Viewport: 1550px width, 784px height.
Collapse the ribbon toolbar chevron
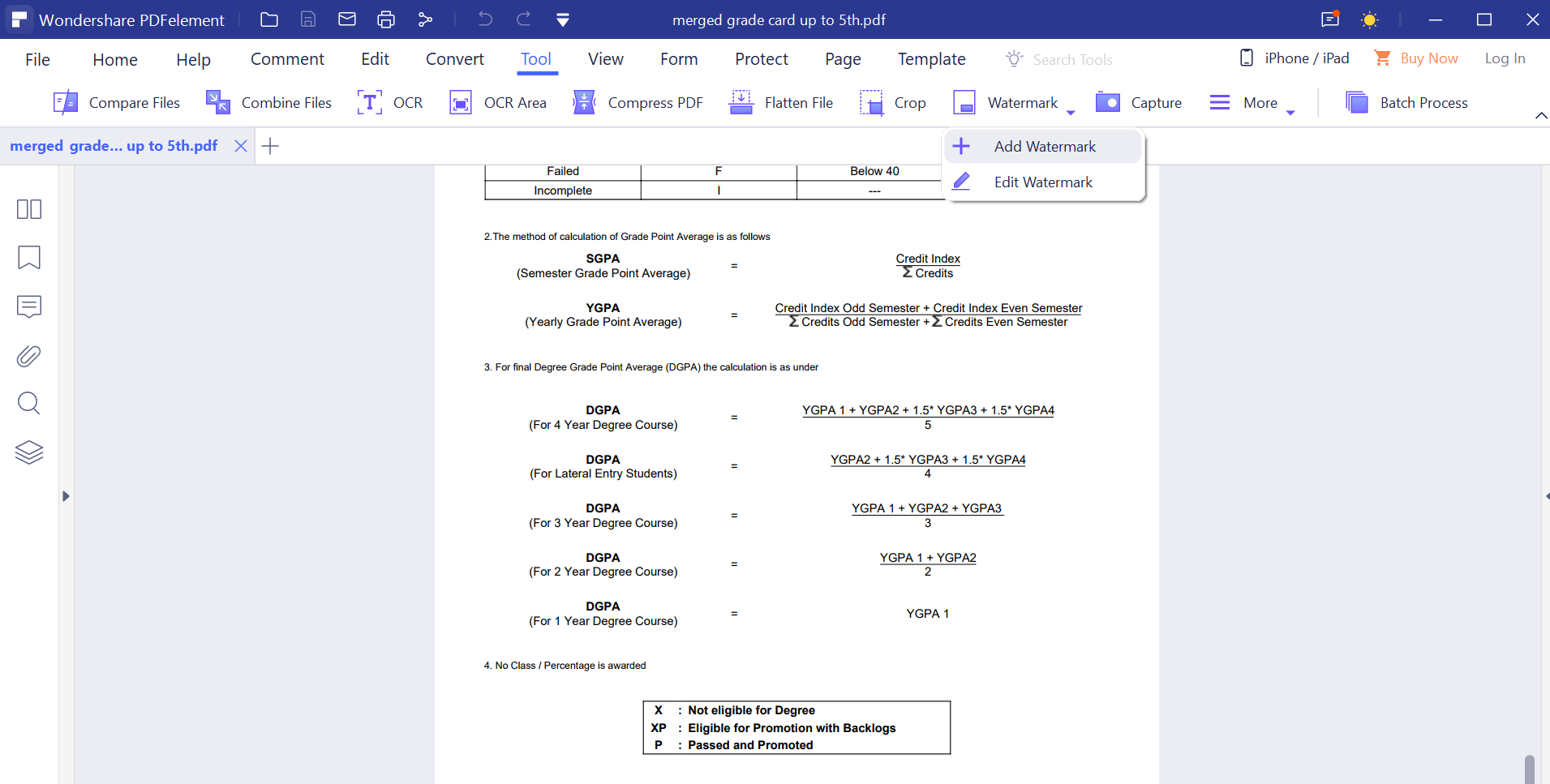click(1540, 116)
